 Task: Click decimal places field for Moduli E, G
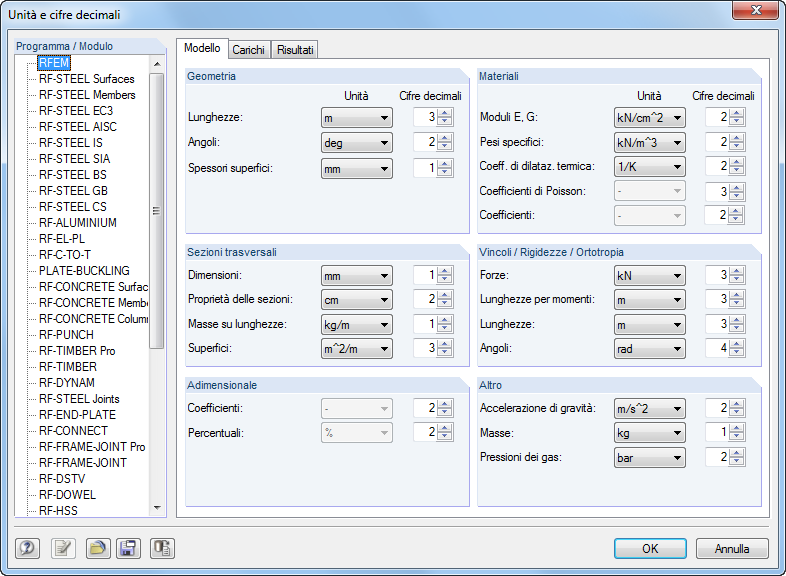point(717,117)
